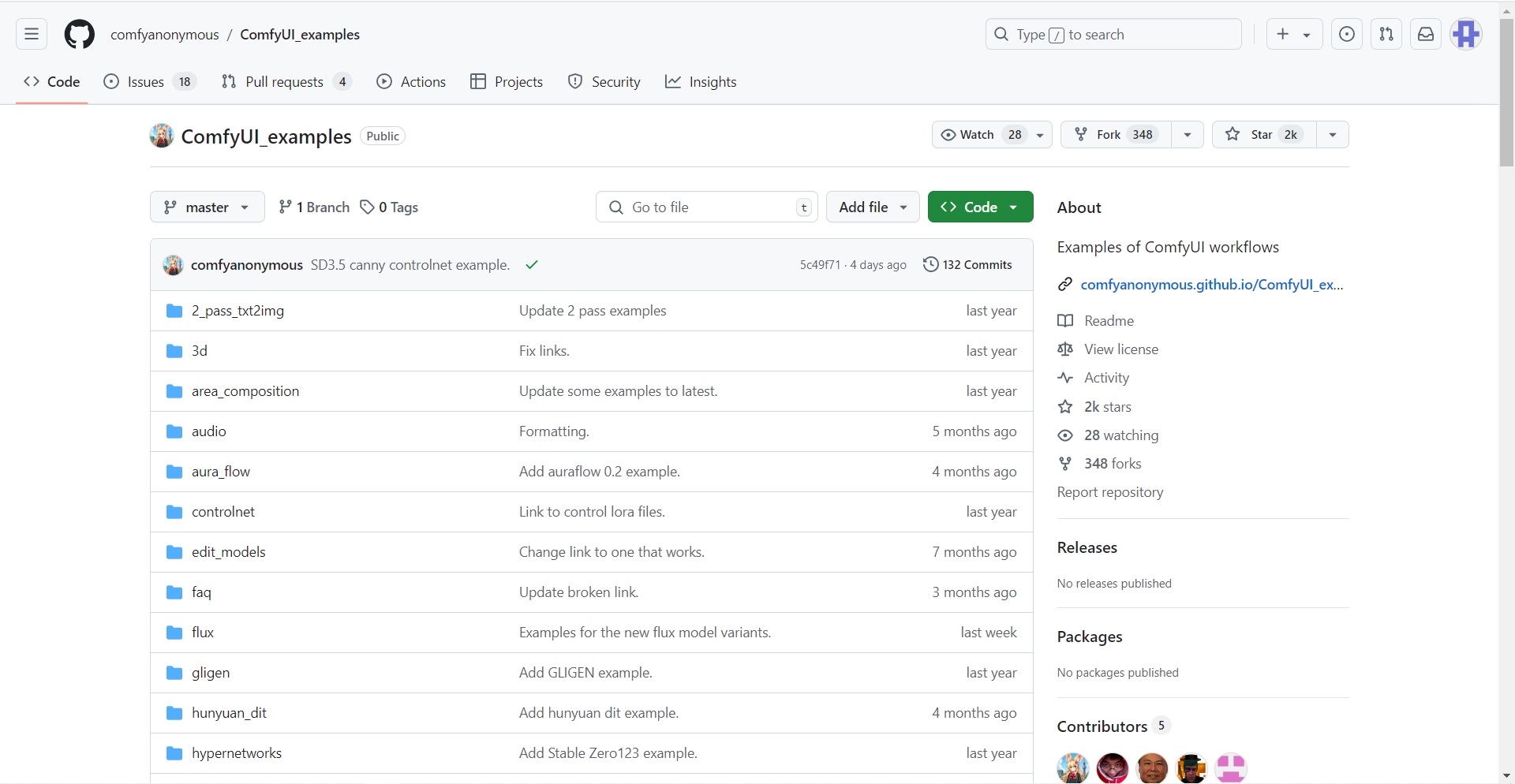This screenshot has height=784, width=1515.
Task: Click the second contributor avatar
Action: (x=1113, y=768)
